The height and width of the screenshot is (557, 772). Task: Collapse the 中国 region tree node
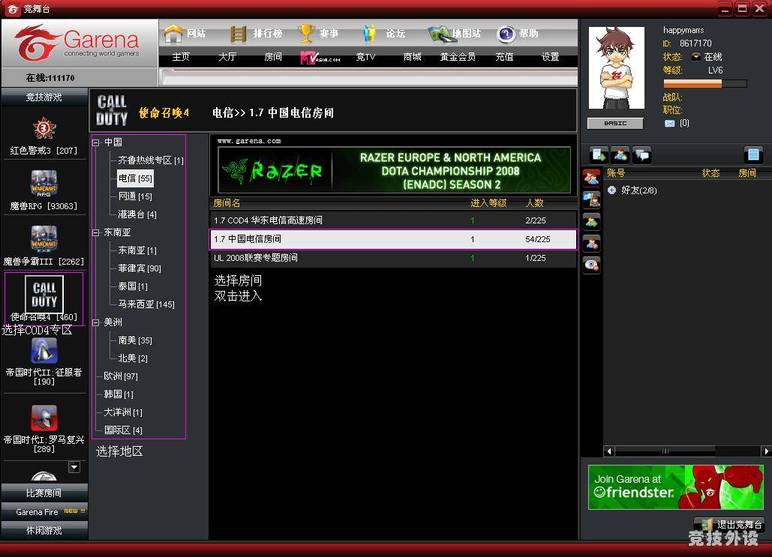coord(96,142)
